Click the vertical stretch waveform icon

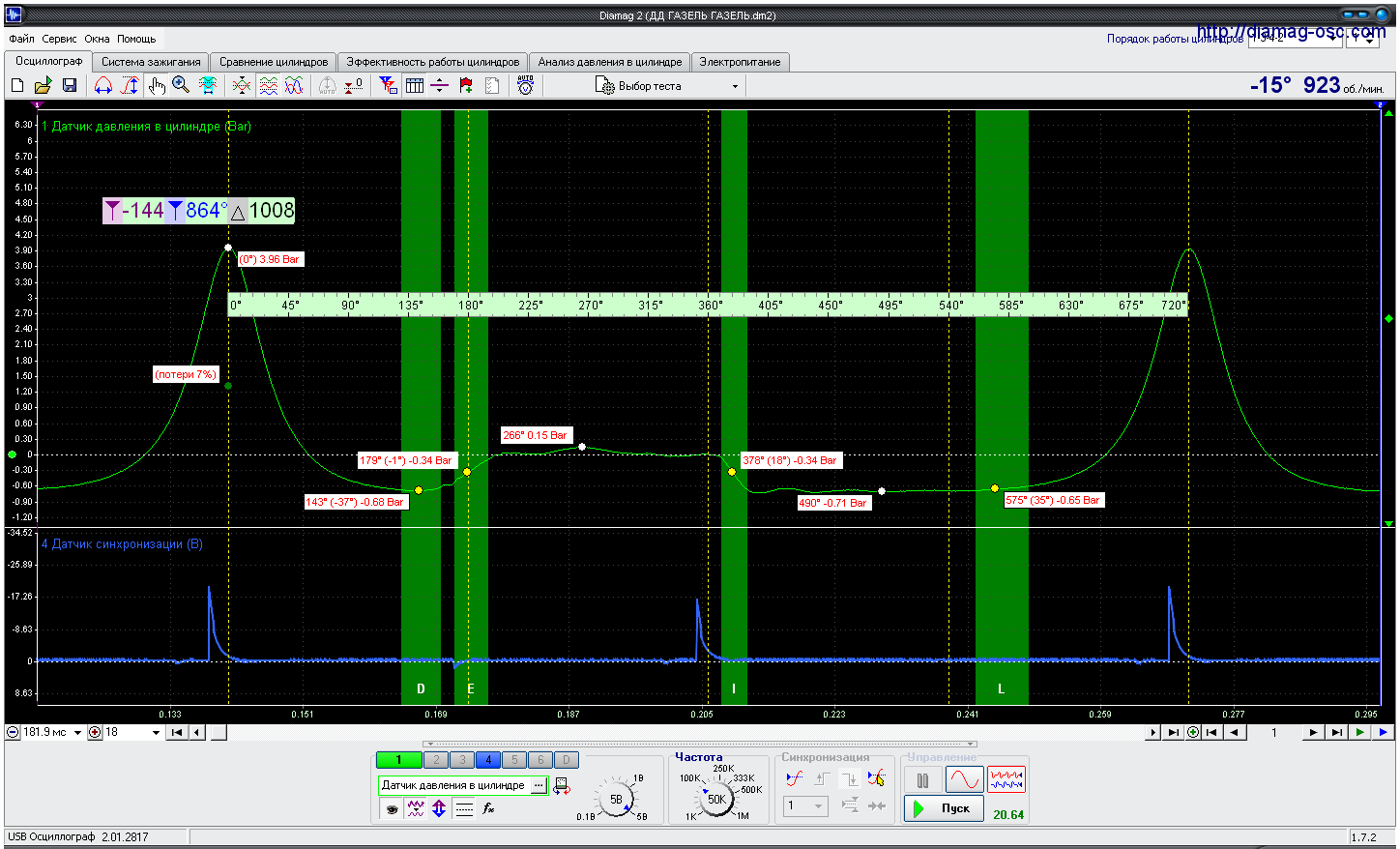tap(129, 86)
